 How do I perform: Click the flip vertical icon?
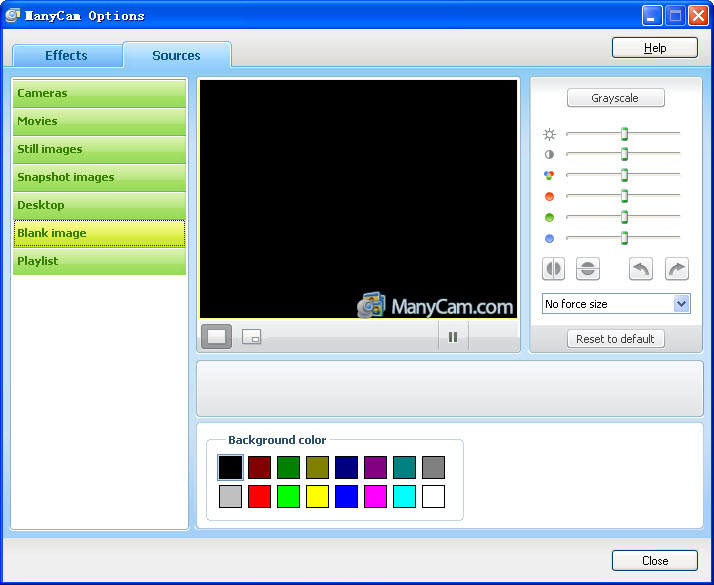588,269
